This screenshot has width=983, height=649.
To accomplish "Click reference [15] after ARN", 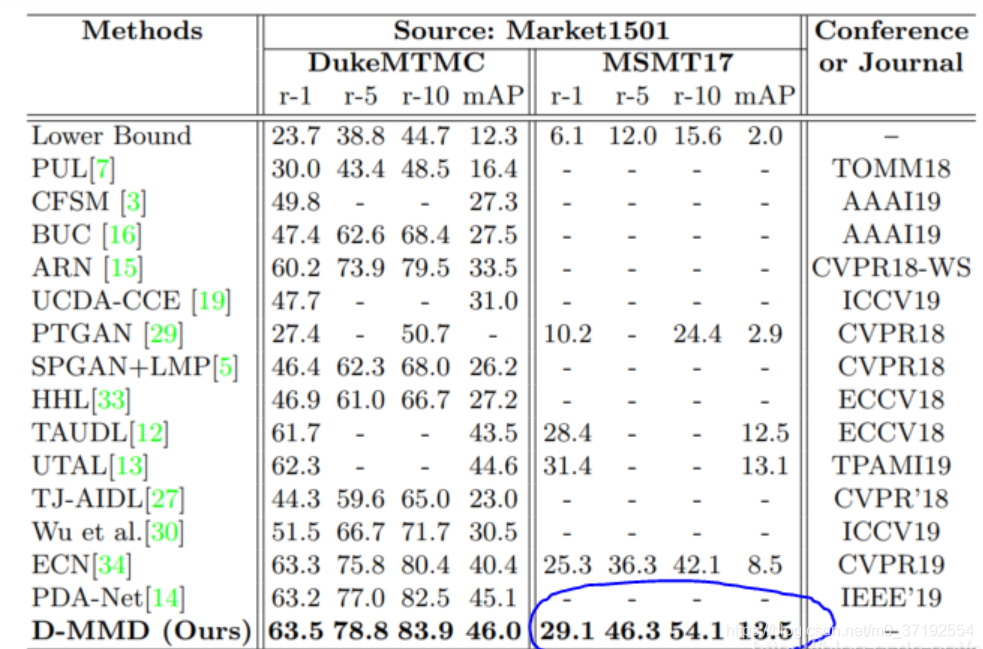I will pos(124,268).
